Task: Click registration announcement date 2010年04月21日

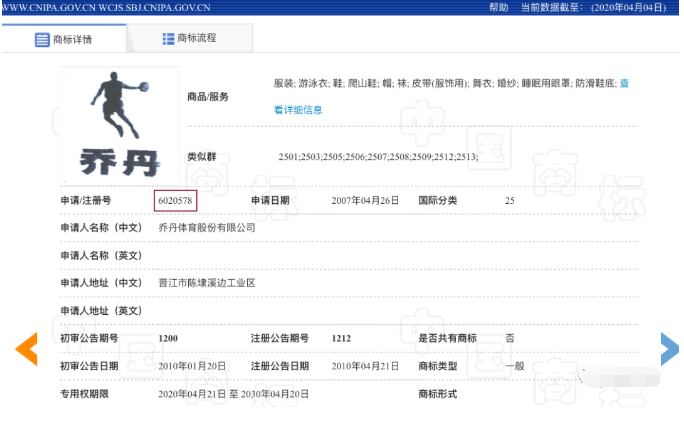Action: coord(365,366)
